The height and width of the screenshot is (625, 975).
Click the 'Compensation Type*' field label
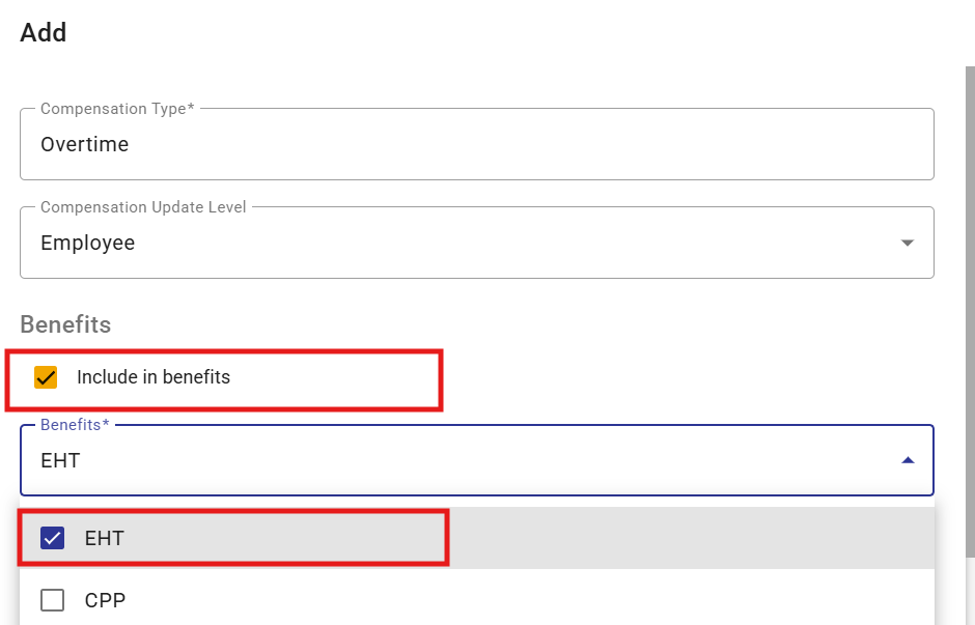pos(118,109)
